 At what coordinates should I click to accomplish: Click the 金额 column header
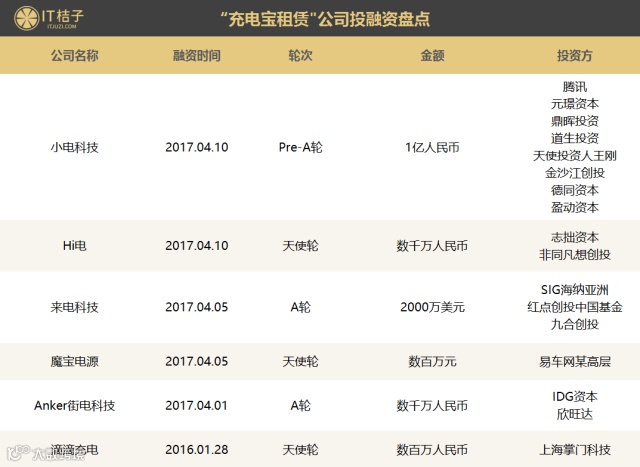[x=432, y=56]
